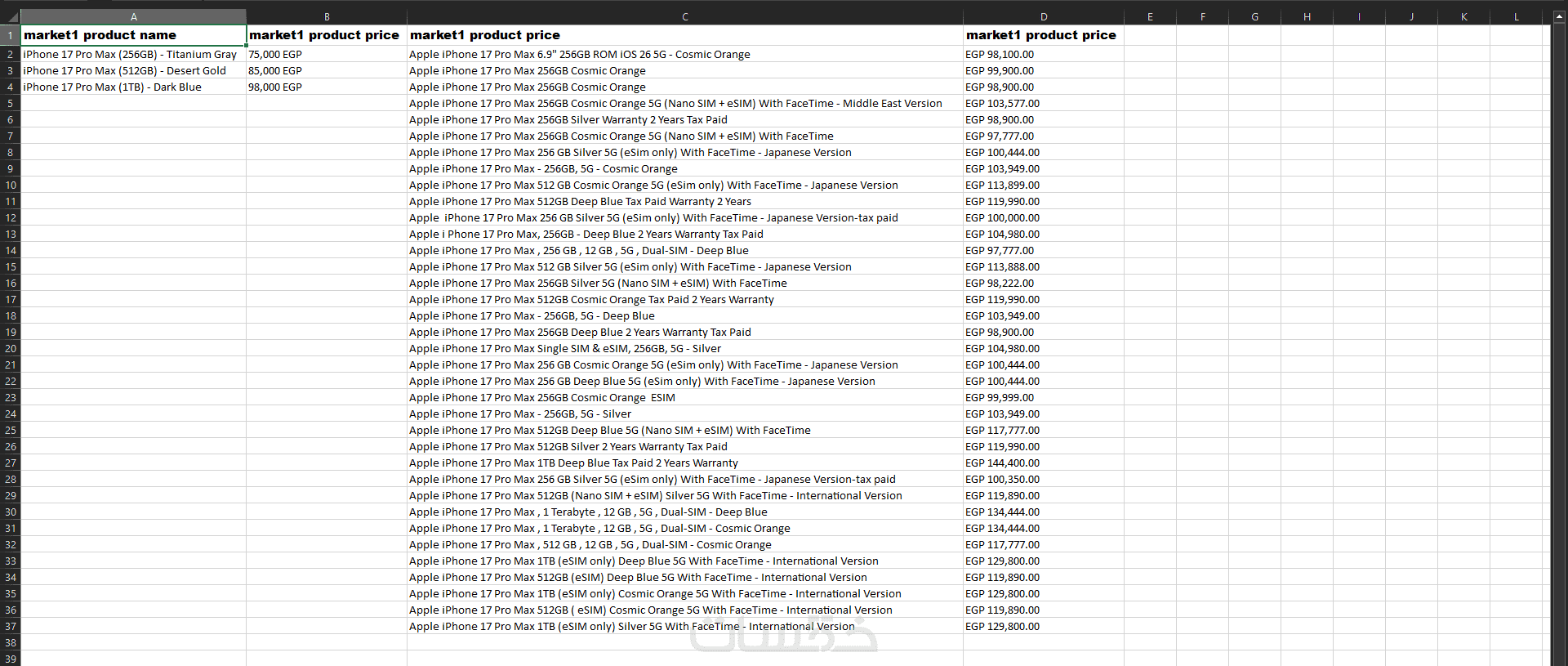Click "256GB Silver Warranty 2 Years Tax Paid" cell

[685, 119]
